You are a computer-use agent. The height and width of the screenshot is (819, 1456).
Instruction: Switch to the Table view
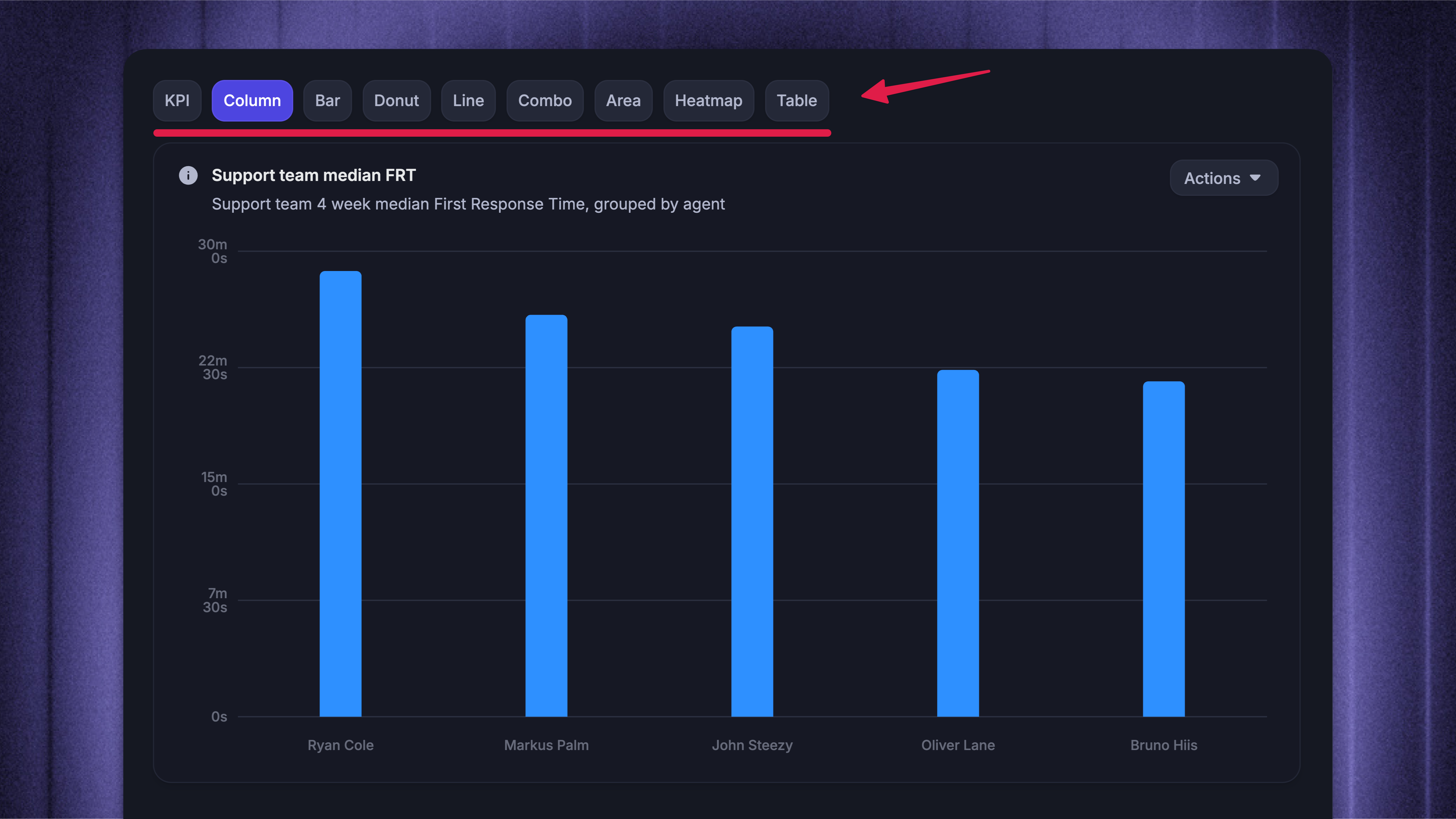(x=797, y=101)
